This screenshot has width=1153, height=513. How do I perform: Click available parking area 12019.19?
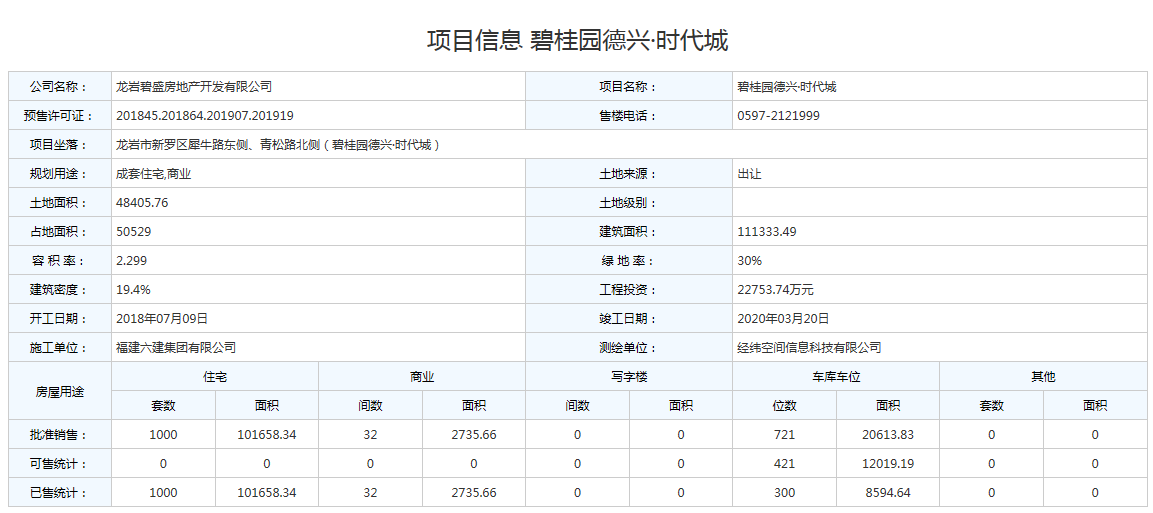point(888,464)
